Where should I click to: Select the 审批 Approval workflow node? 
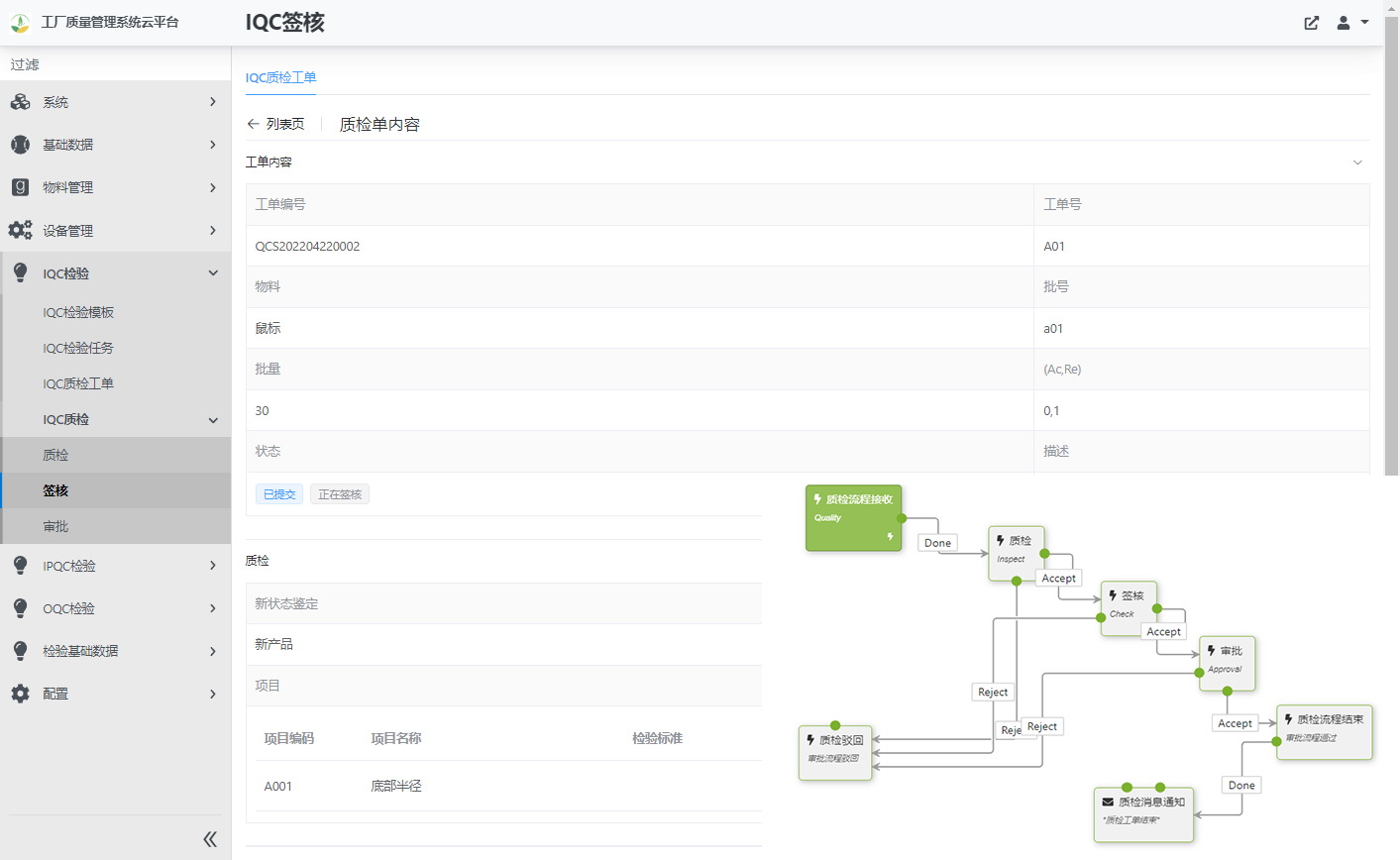click(1227, 661)
